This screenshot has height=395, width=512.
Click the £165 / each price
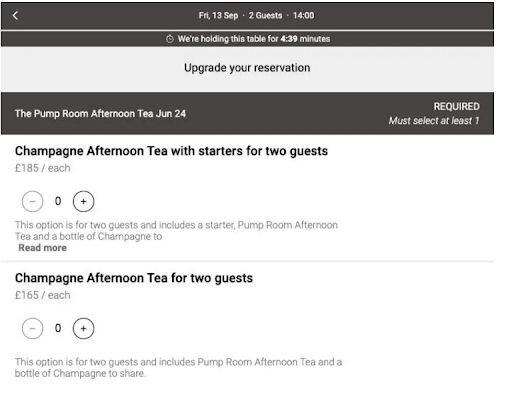coord(43,295)
